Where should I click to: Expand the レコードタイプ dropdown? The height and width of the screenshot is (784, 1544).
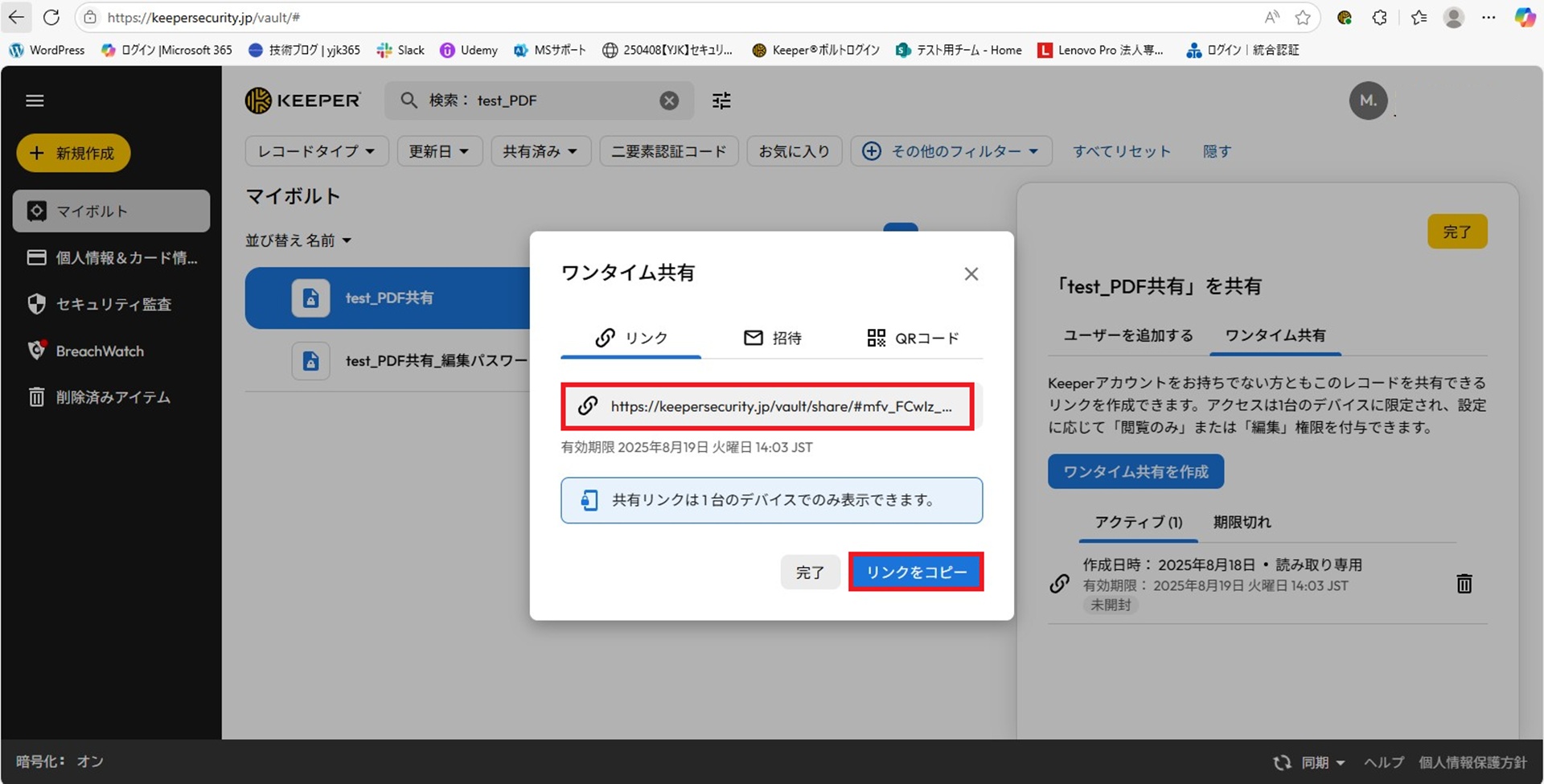[x=316, y=151]
